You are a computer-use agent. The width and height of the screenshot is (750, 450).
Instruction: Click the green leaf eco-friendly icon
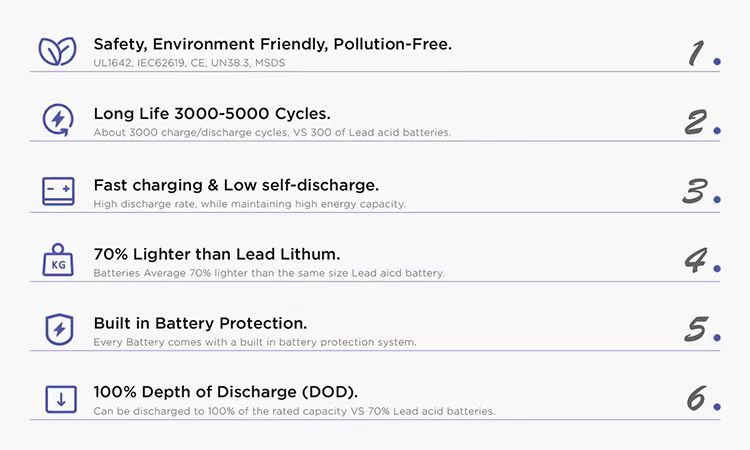(x=57, y=51)
